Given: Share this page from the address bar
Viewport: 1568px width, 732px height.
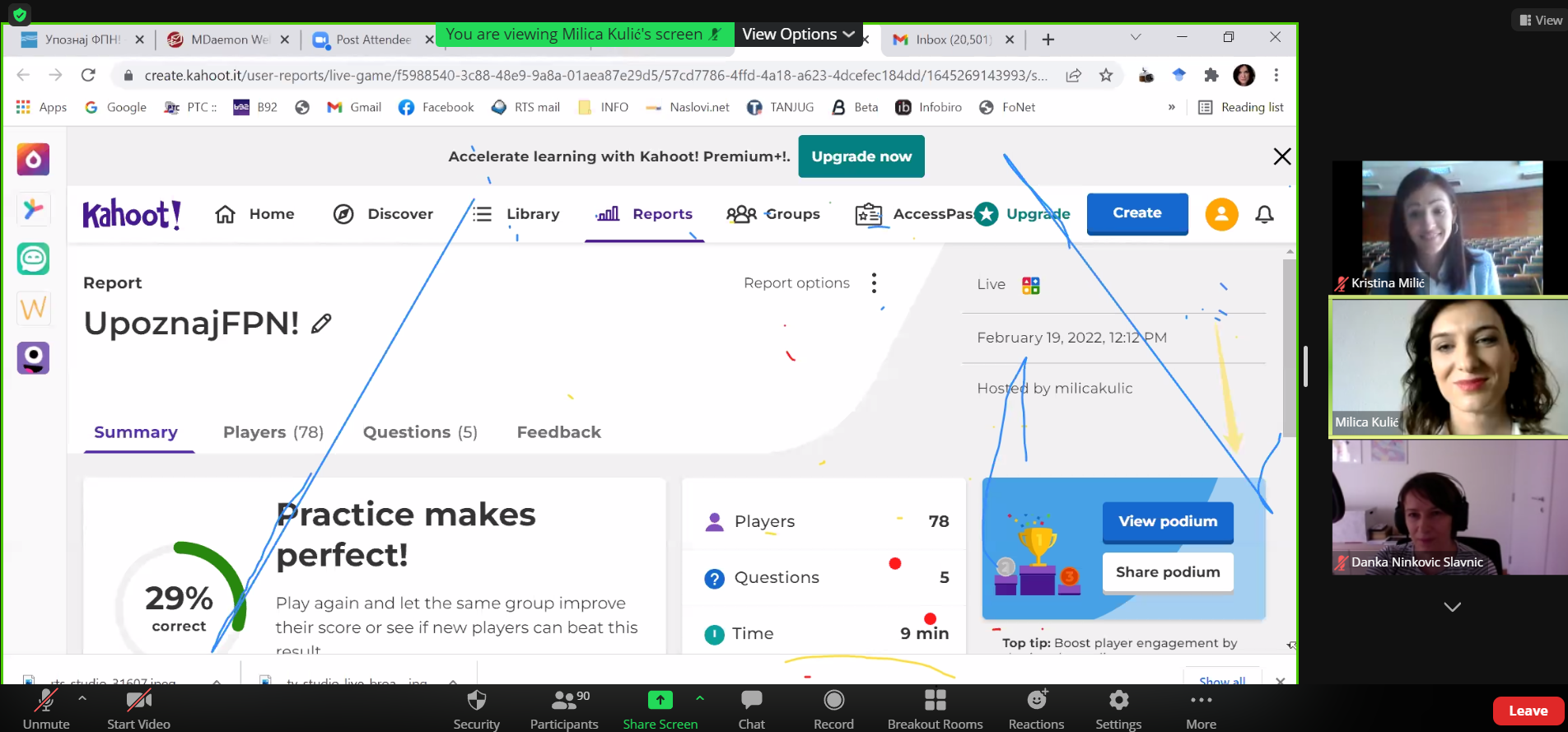Looking at the screenshot, I should pos(1073,75).
